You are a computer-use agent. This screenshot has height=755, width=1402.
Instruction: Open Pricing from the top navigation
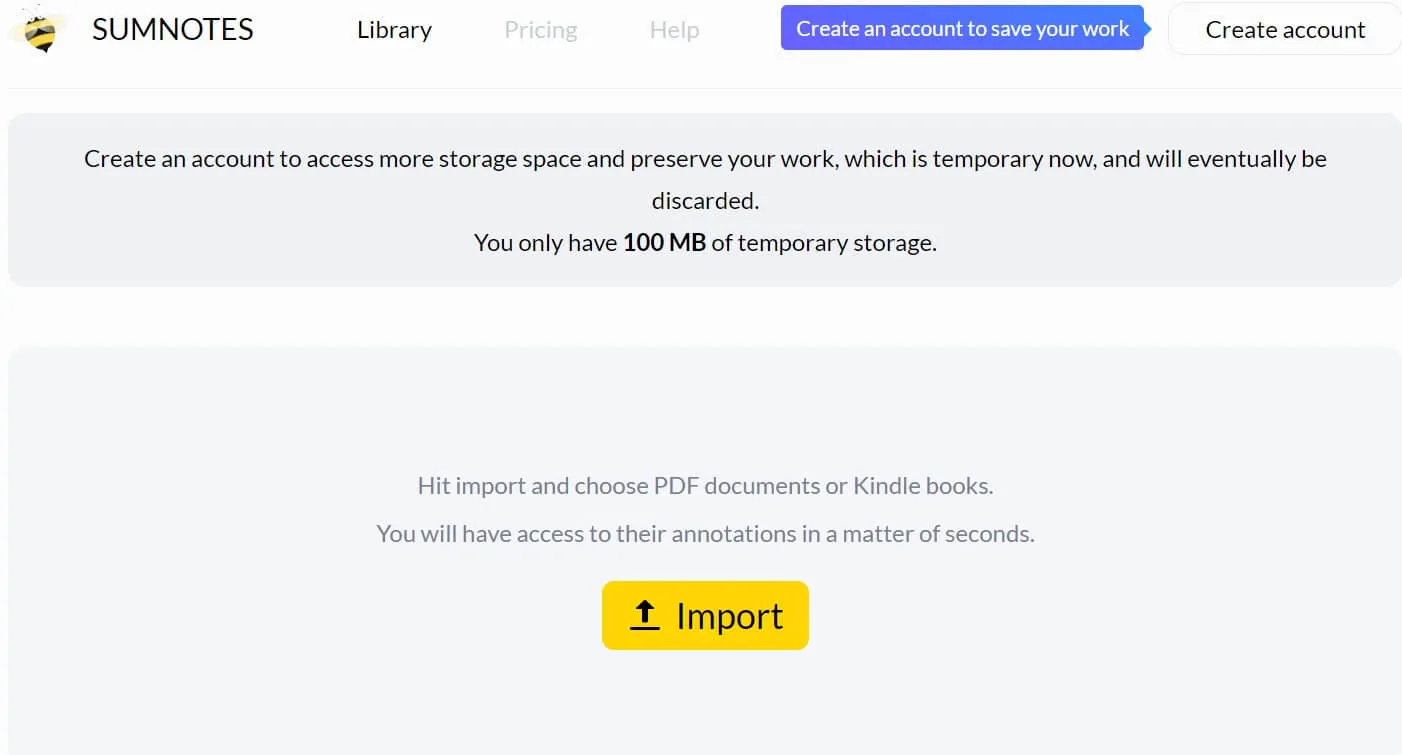[540, 30]
